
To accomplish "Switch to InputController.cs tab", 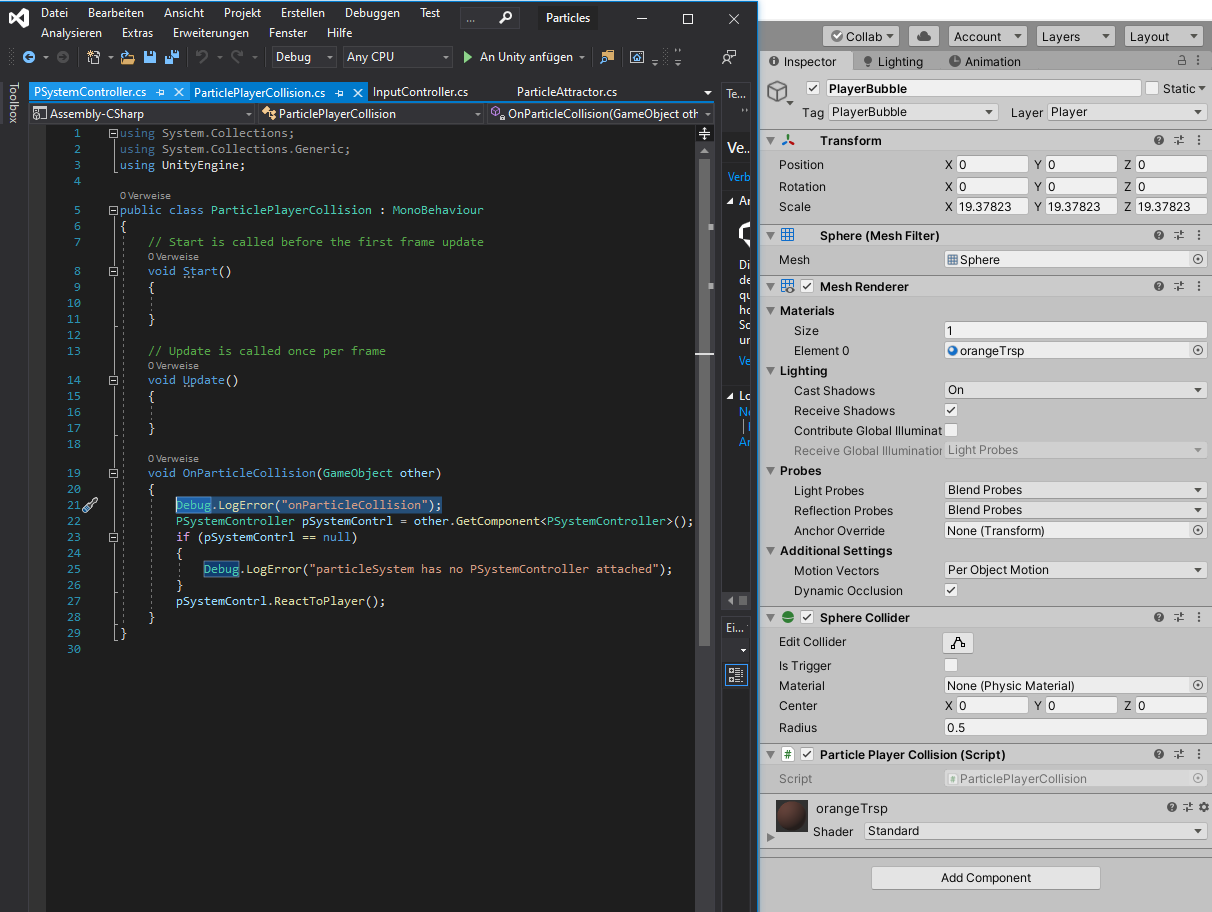I will coord(420,92).
